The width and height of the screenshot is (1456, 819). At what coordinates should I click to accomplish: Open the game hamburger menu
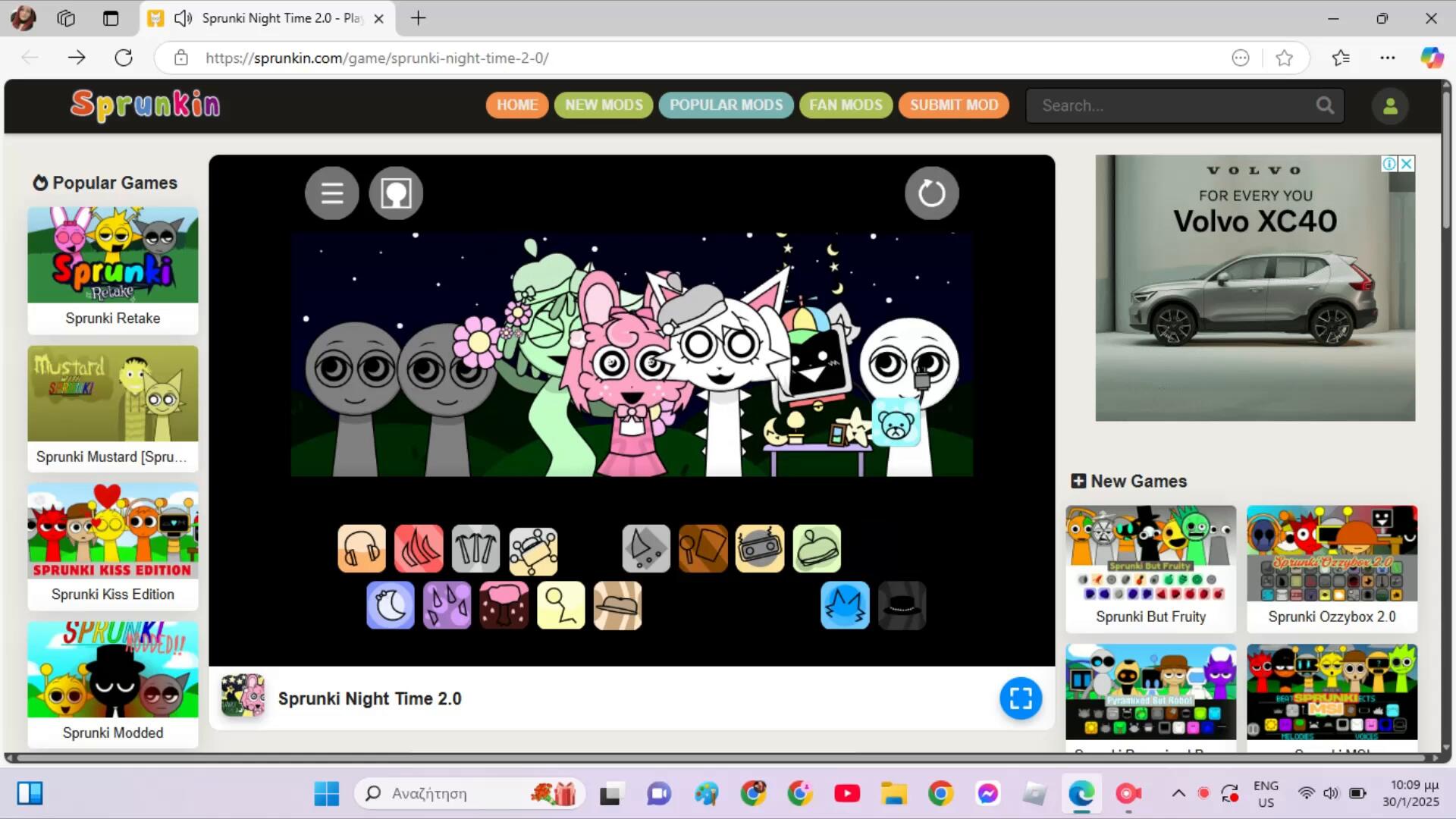pos(332,193)
